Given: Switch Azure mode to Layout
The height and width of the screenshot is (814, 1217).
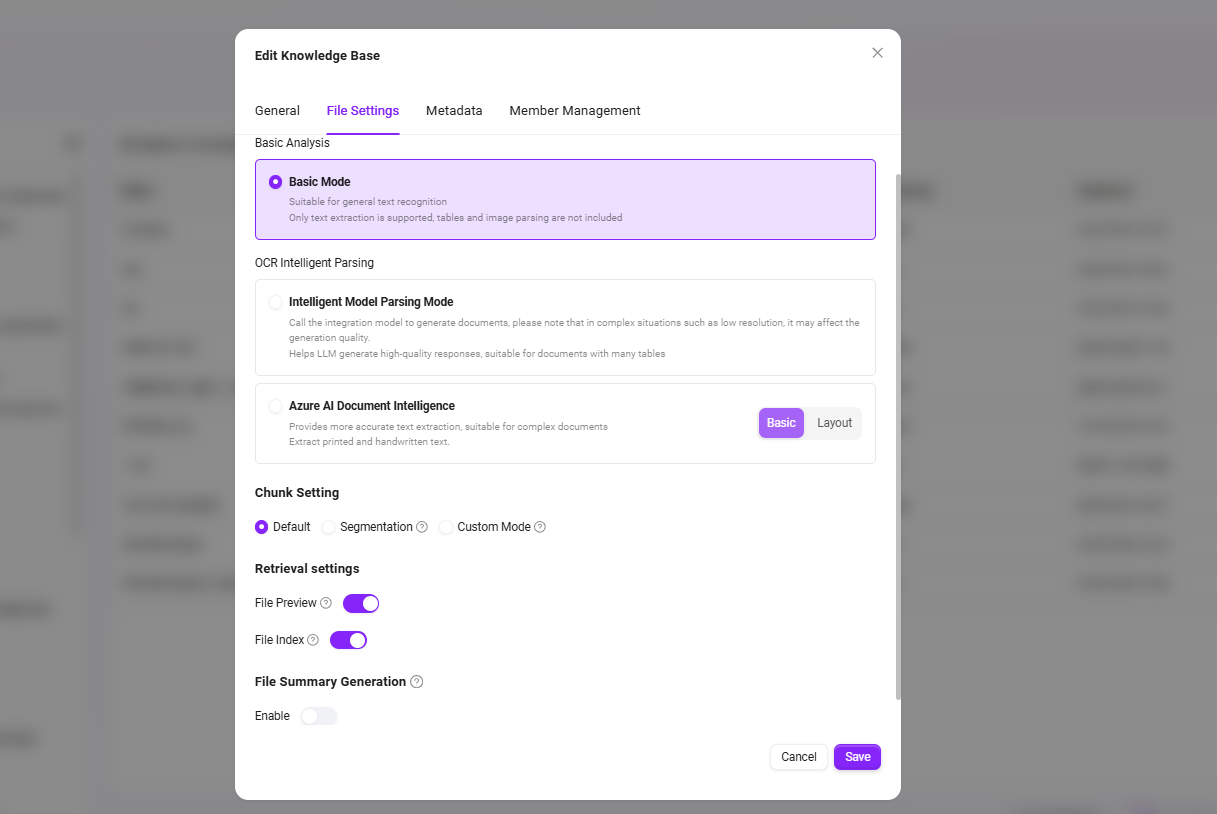Looking at the screenshot, I should [834, 423].
